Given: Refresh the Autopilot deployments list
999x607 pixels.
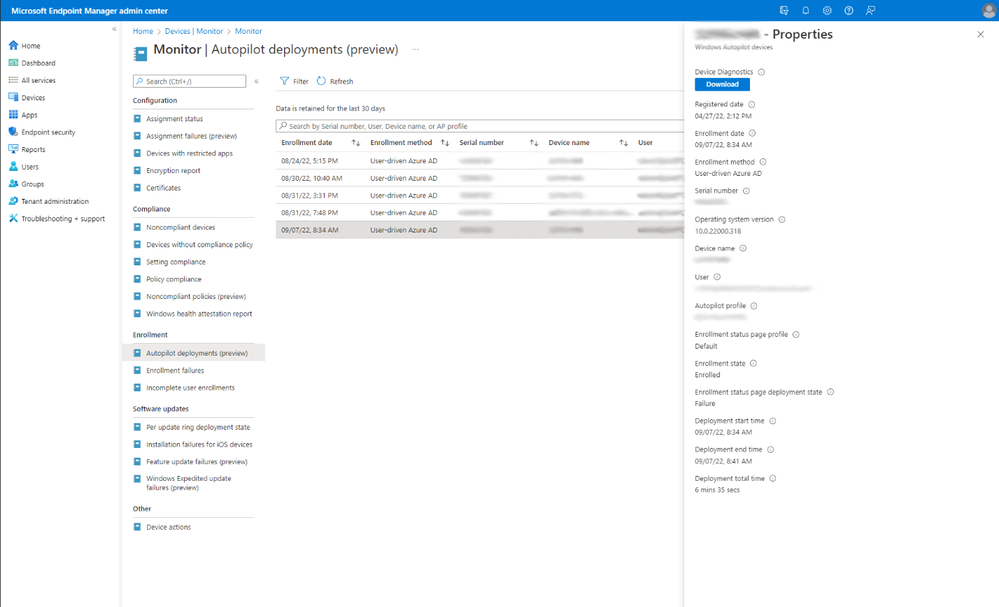Looking at the screenshot, I should pos(335,81).
